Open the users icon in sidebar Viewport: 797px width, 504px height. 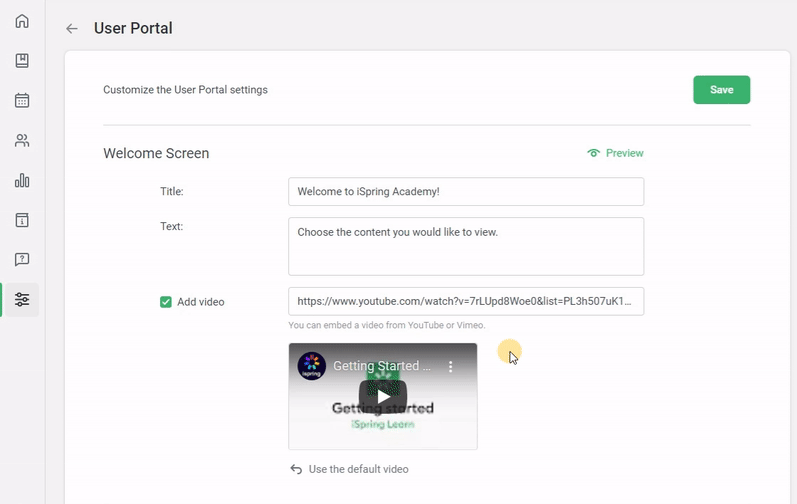click(22, 140)
